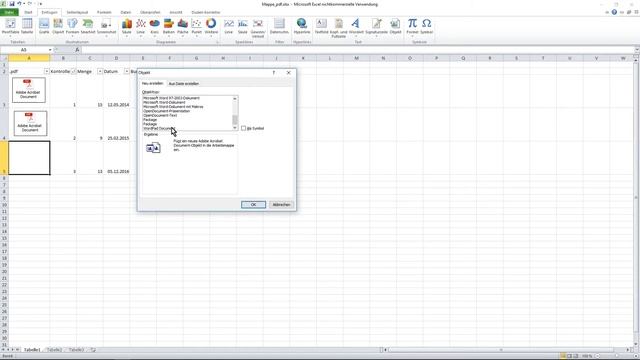The image size is (640, 360).
Task: Switch to the Start ribbon tab
Action: click(28, 12)
